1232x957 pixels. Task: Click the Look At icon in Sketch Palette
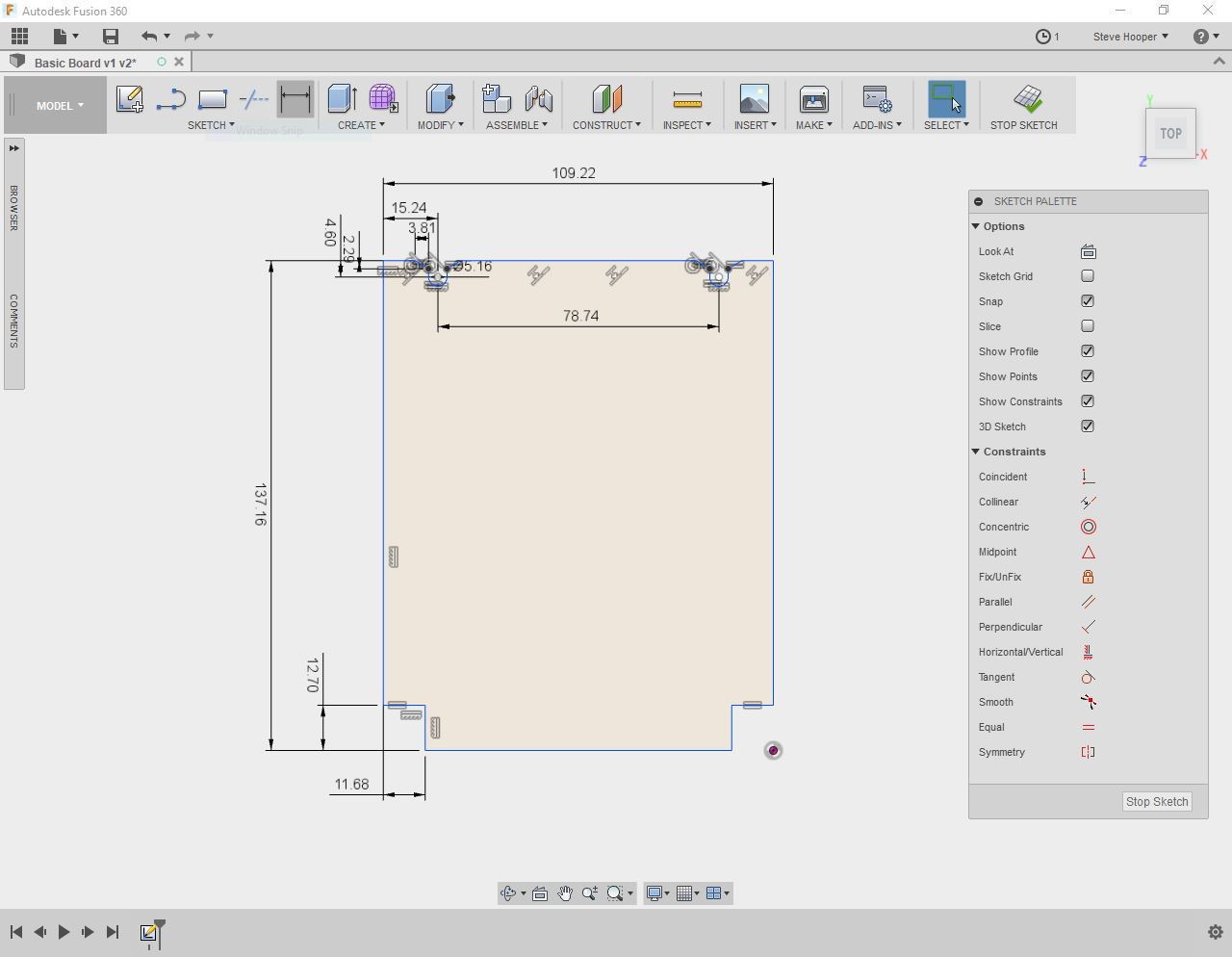1088,251
